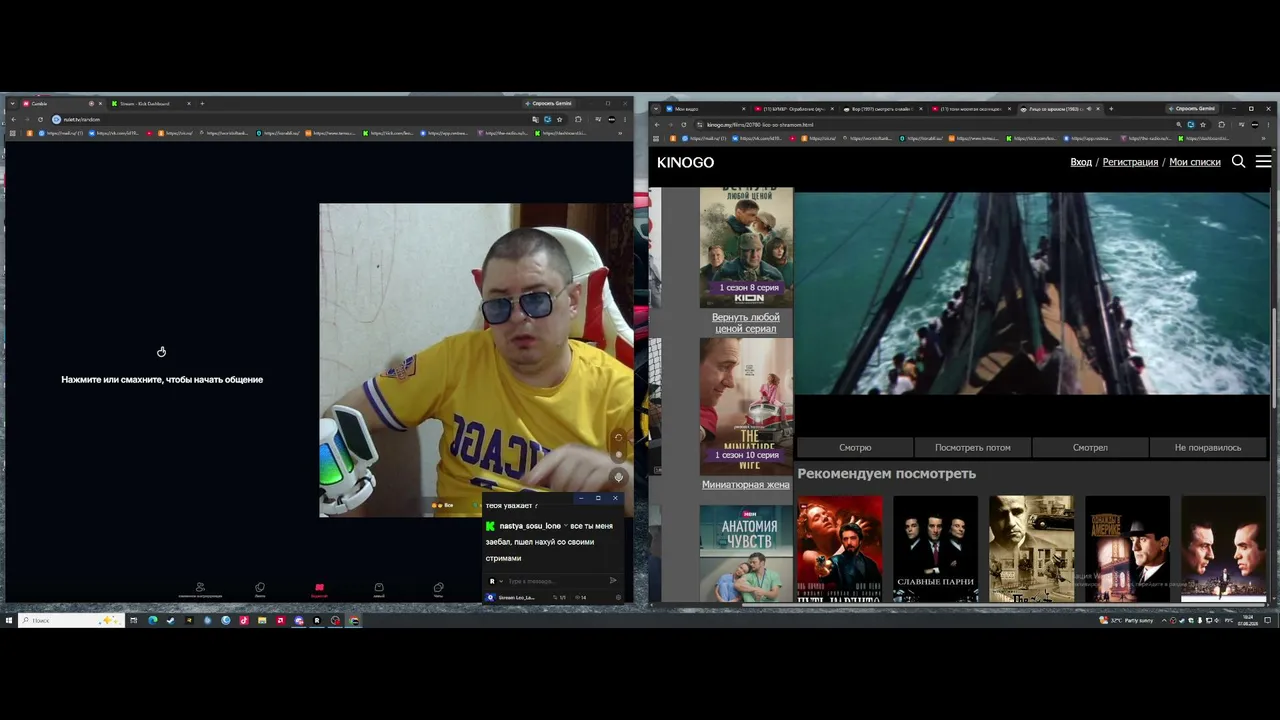Send the chat message with the arrow icon
1280x720 pixels.
click(613, 581)
